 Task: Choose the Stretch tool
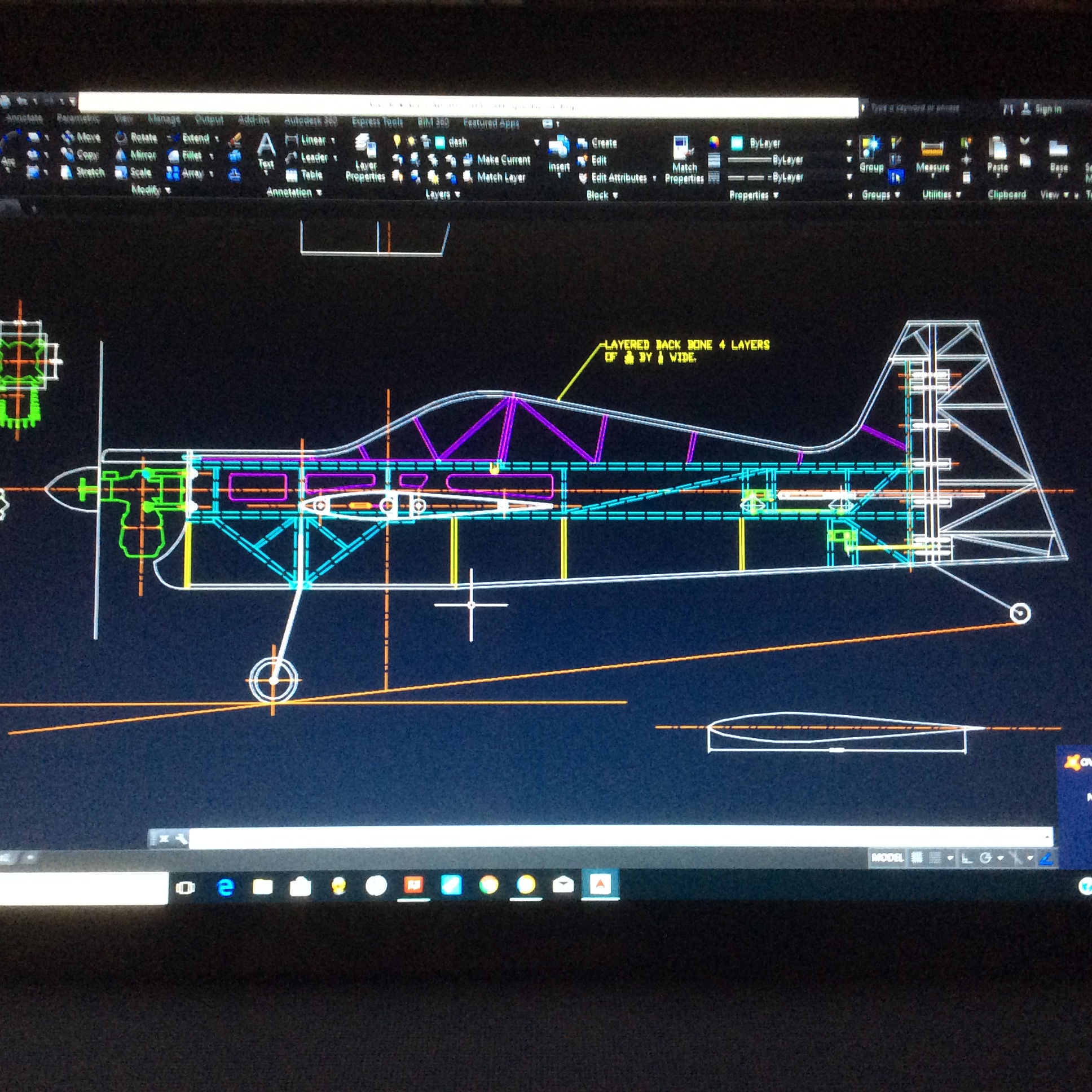click(83, 173)
